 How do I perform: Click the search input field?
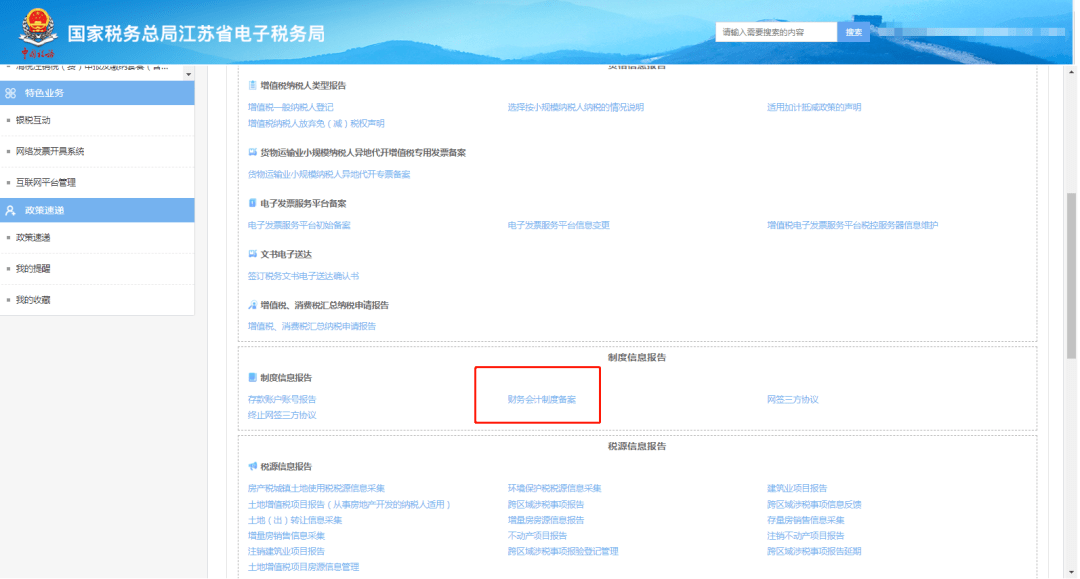coord(776,32)
